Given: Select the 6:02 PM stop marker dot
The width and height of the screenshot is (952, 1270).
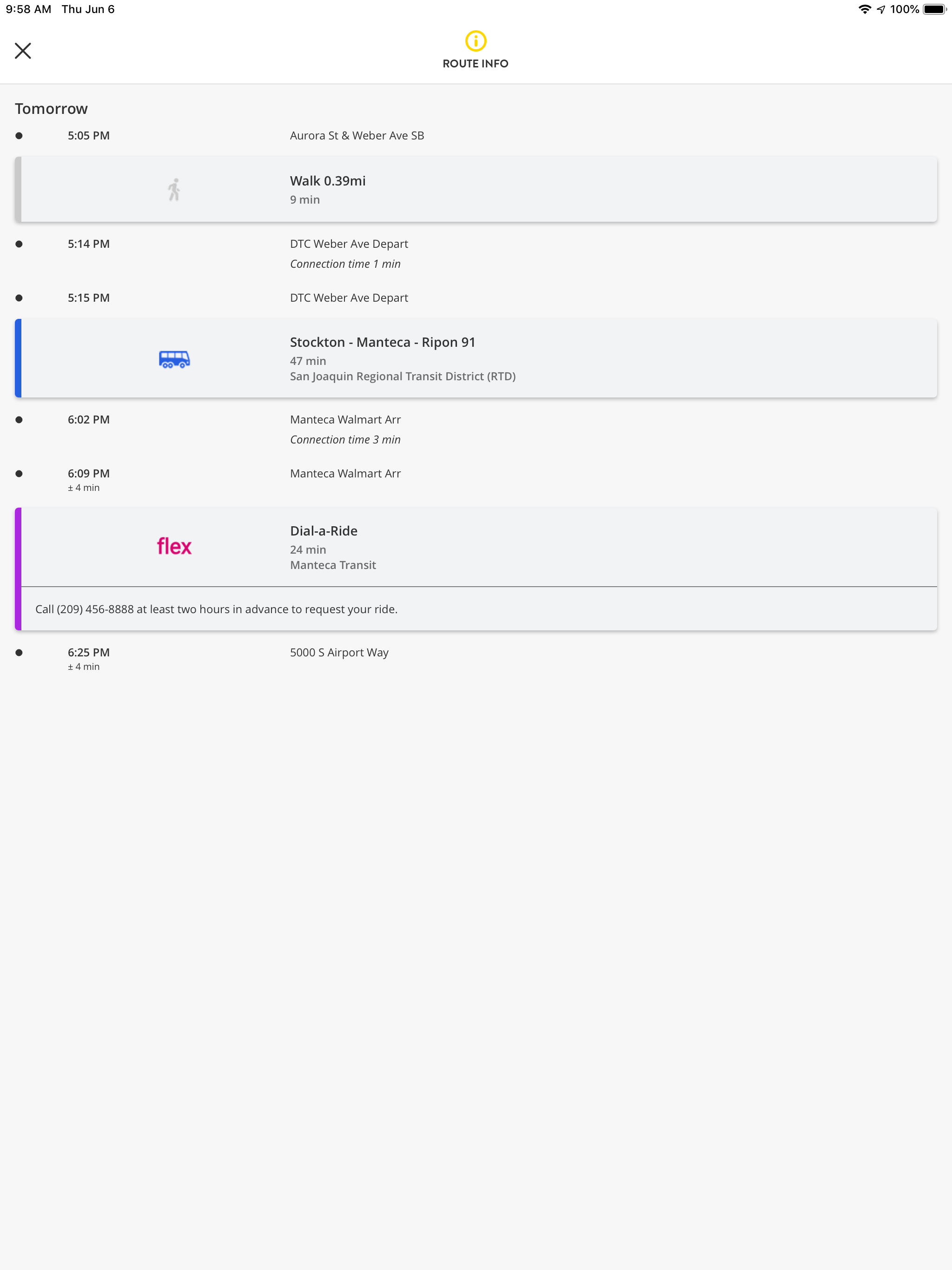Looking at the screenshot, I should [19, 419].
